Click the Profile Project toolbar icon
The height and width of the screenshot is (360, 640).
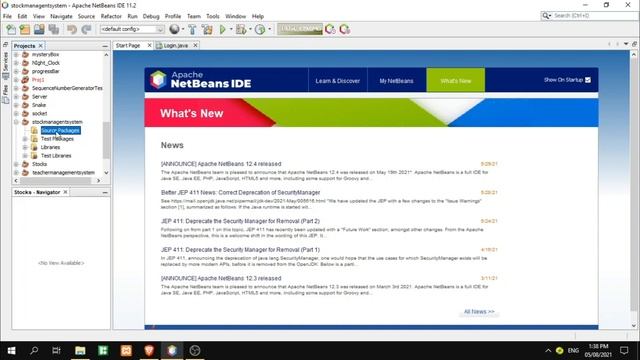(x=260, y=29)
